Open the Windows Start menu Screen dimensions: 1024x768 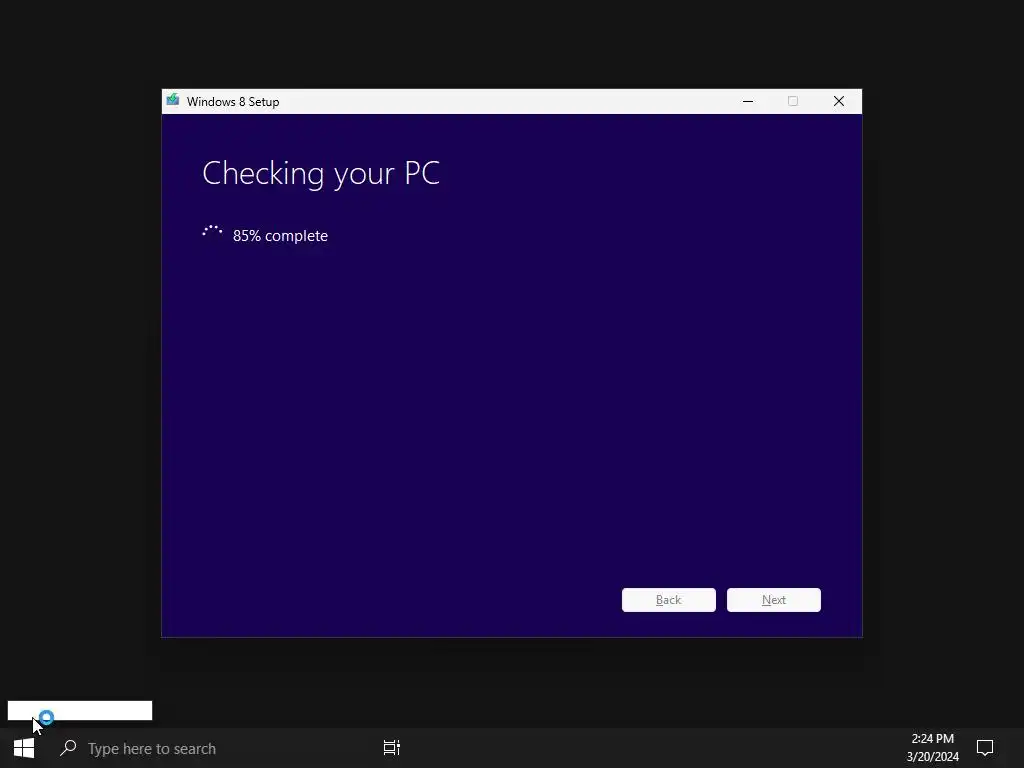click(x=24, y=748)
